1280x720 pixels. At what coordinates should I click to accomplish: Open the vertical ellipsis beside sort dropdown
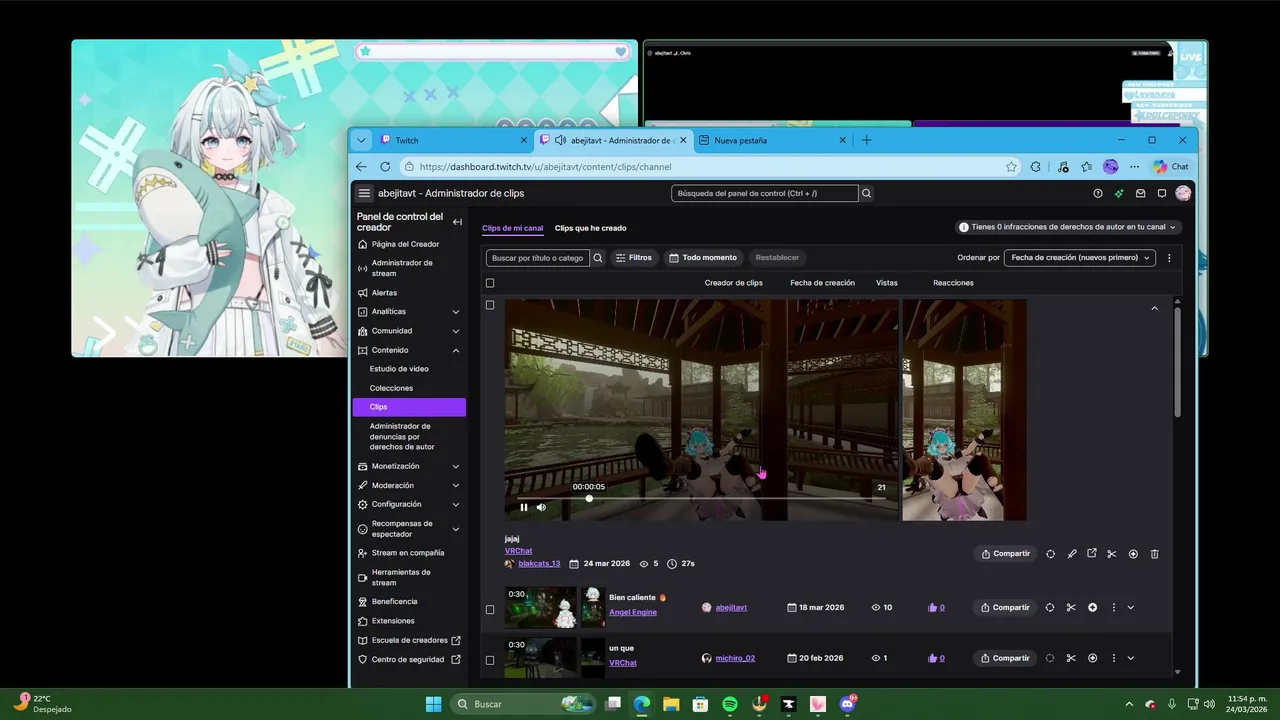tap(1169, 258)
